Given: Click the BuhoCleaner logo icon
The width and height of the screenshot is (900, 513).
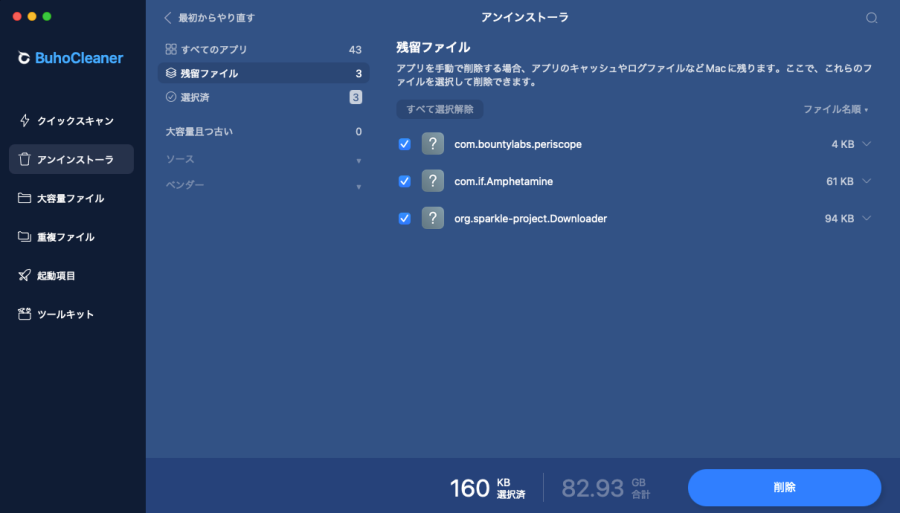Looking at the screenshot, I should tap(24, 57).
